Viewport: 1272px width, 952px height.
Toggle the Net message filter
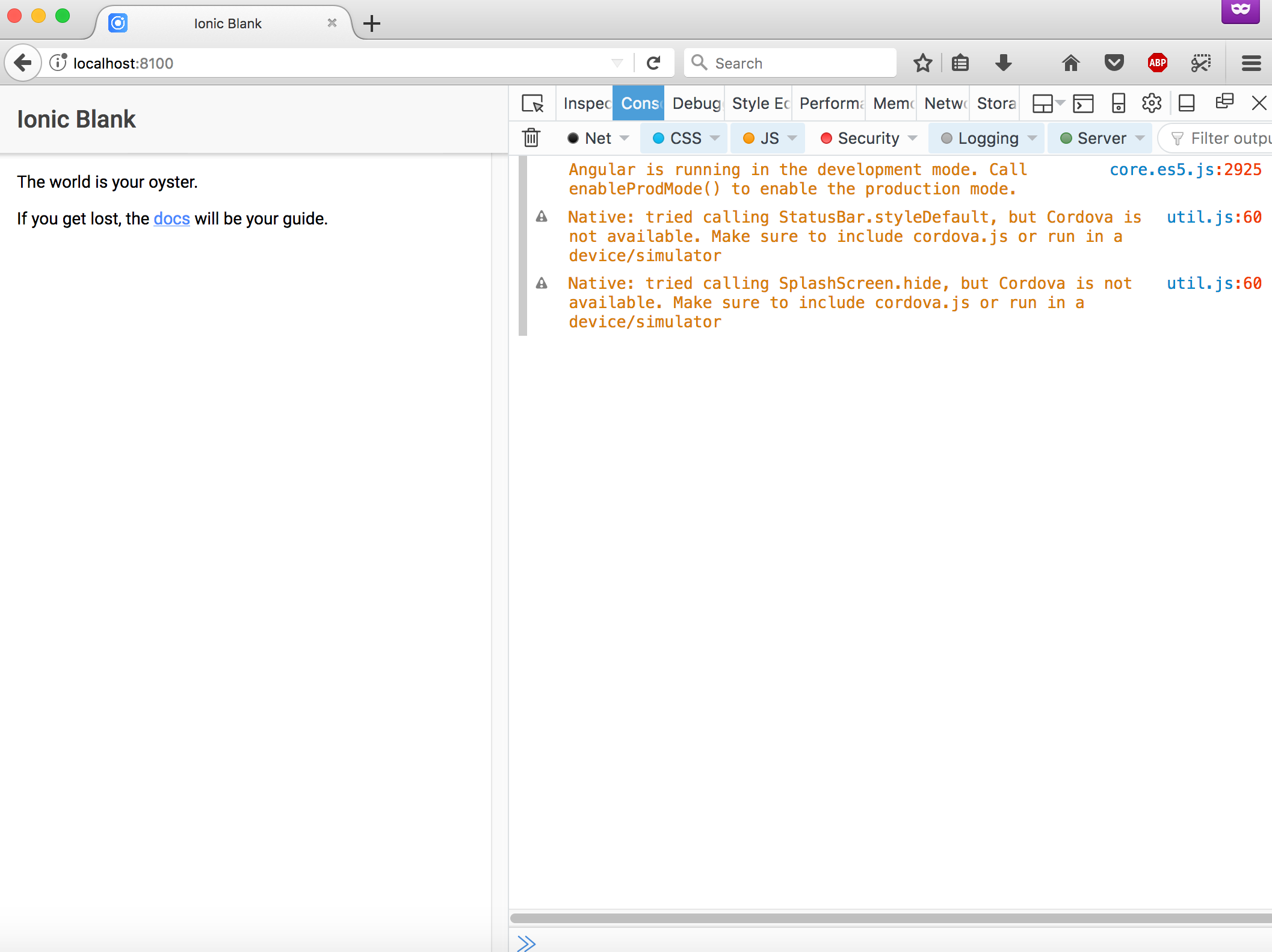[590, 138]
